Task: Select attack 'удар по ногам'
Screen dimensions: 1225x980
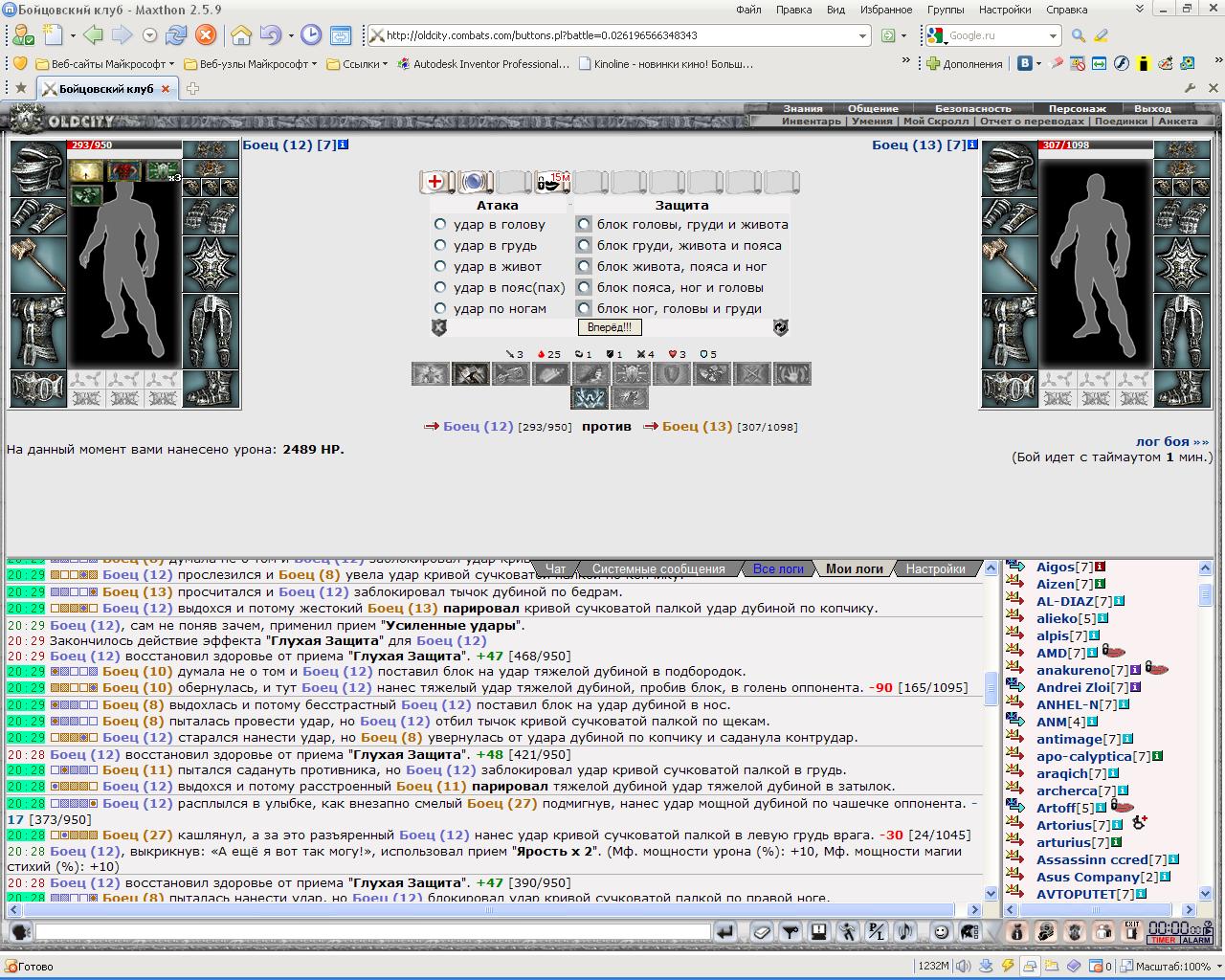Action: click(440, 308)
